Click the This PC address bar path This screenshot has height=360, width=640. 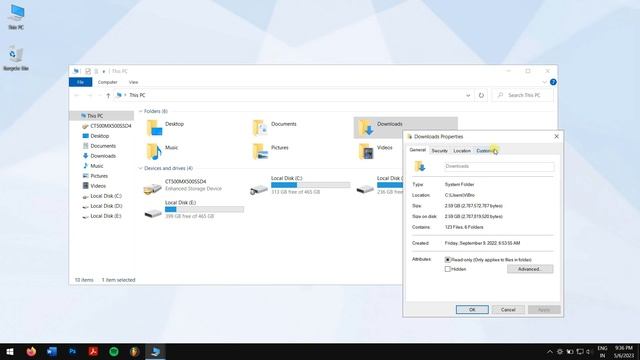(x=137, y=95)
